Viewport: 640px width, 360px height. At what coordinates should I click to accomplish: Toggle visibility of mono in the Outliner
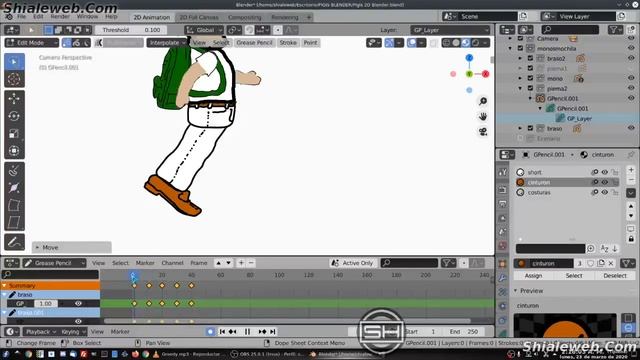(x=631, y=78)
